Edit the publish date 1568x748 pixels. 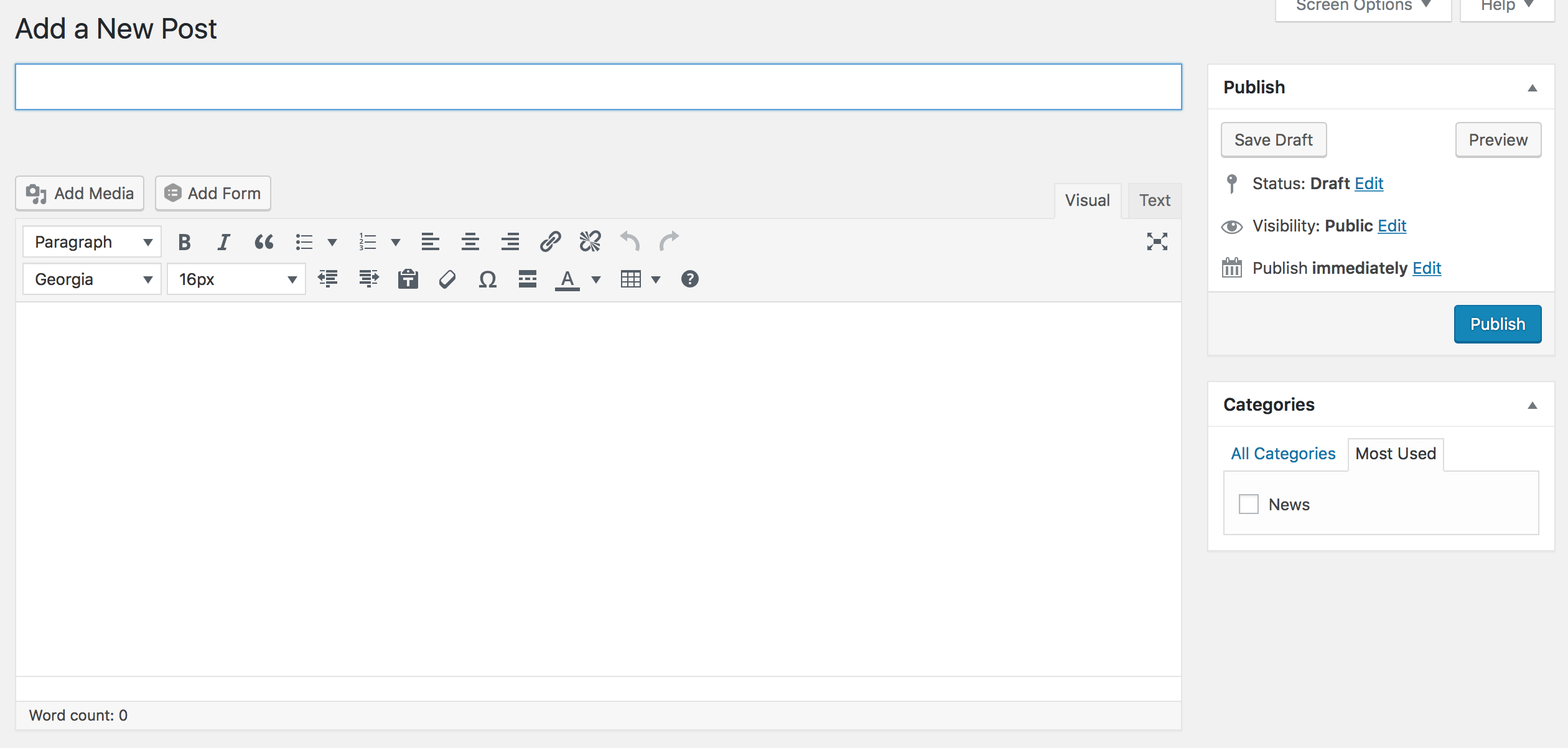click(1427, 268)
